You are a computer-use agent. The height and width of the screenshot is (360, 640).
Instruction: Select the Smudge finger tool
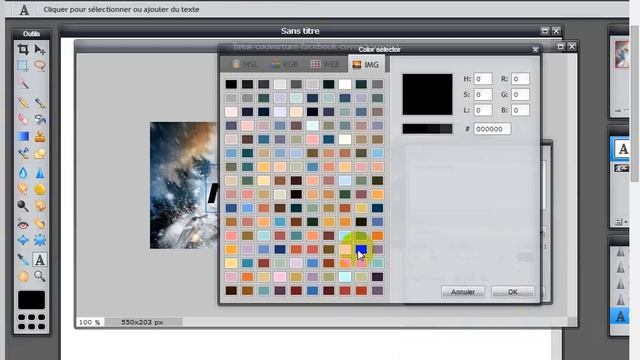[23, 189]
